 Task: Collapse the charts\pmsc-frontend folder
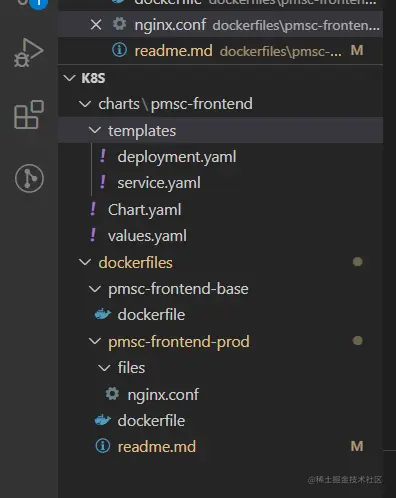(x=85, y=104)
